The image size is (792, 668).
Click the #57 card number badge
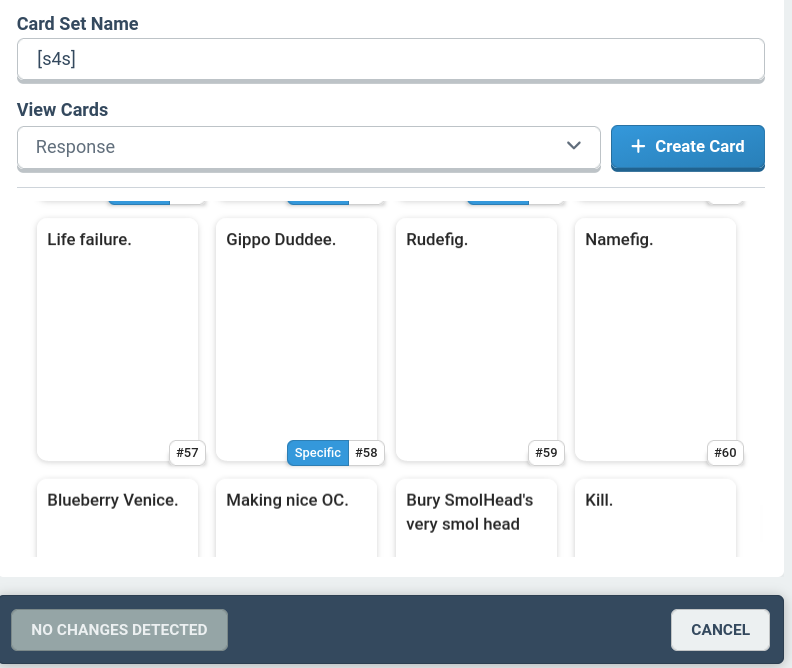[x=187, y=452]
